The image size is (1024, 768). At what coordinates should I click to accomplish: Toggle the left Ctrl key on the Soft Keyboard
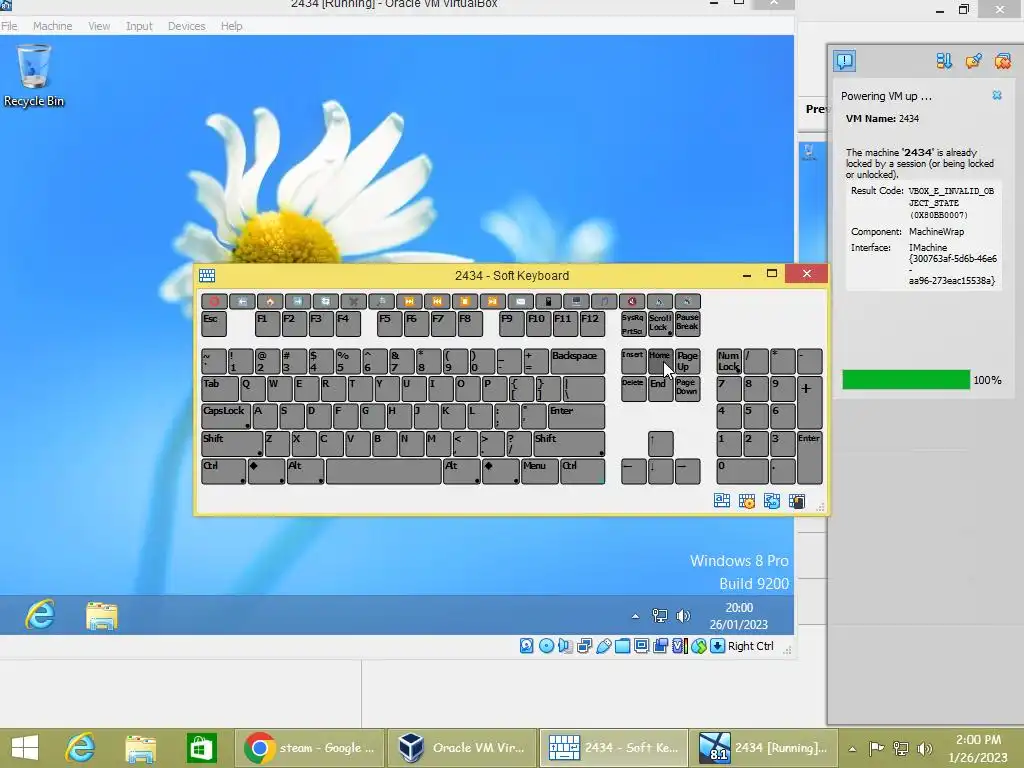coord(223,471)
